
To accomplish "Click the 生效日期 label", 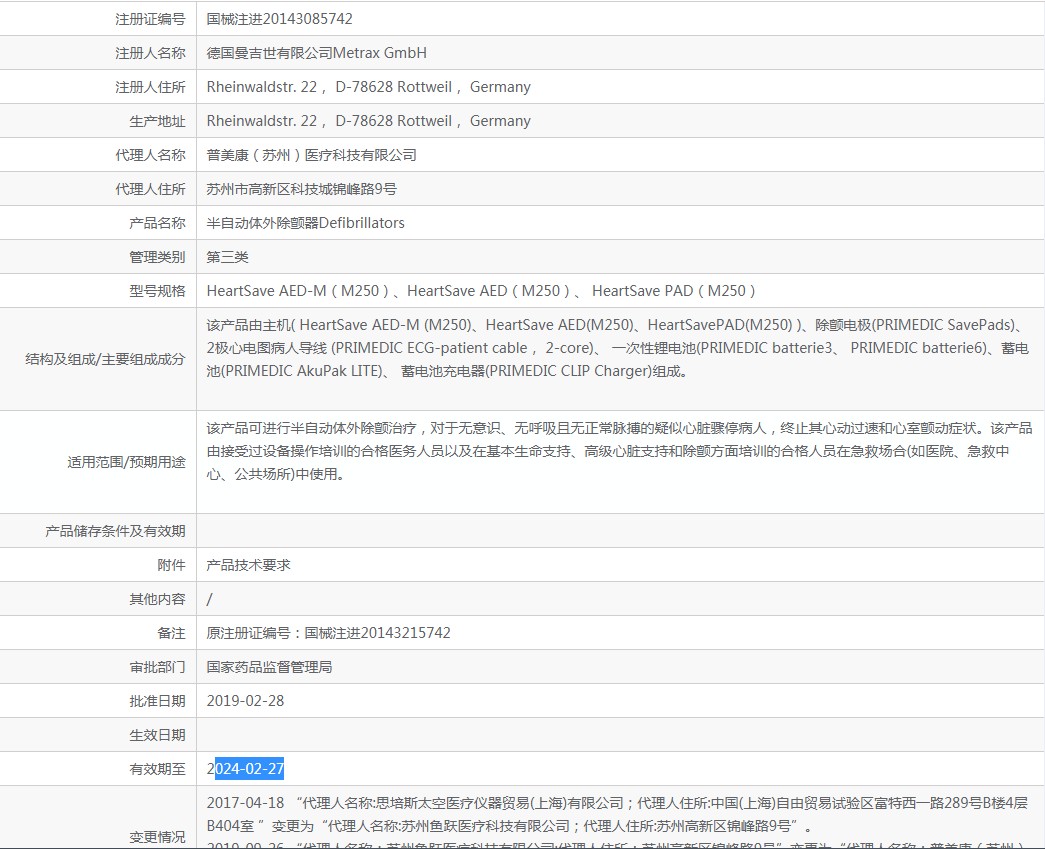I will click(157, 735).
